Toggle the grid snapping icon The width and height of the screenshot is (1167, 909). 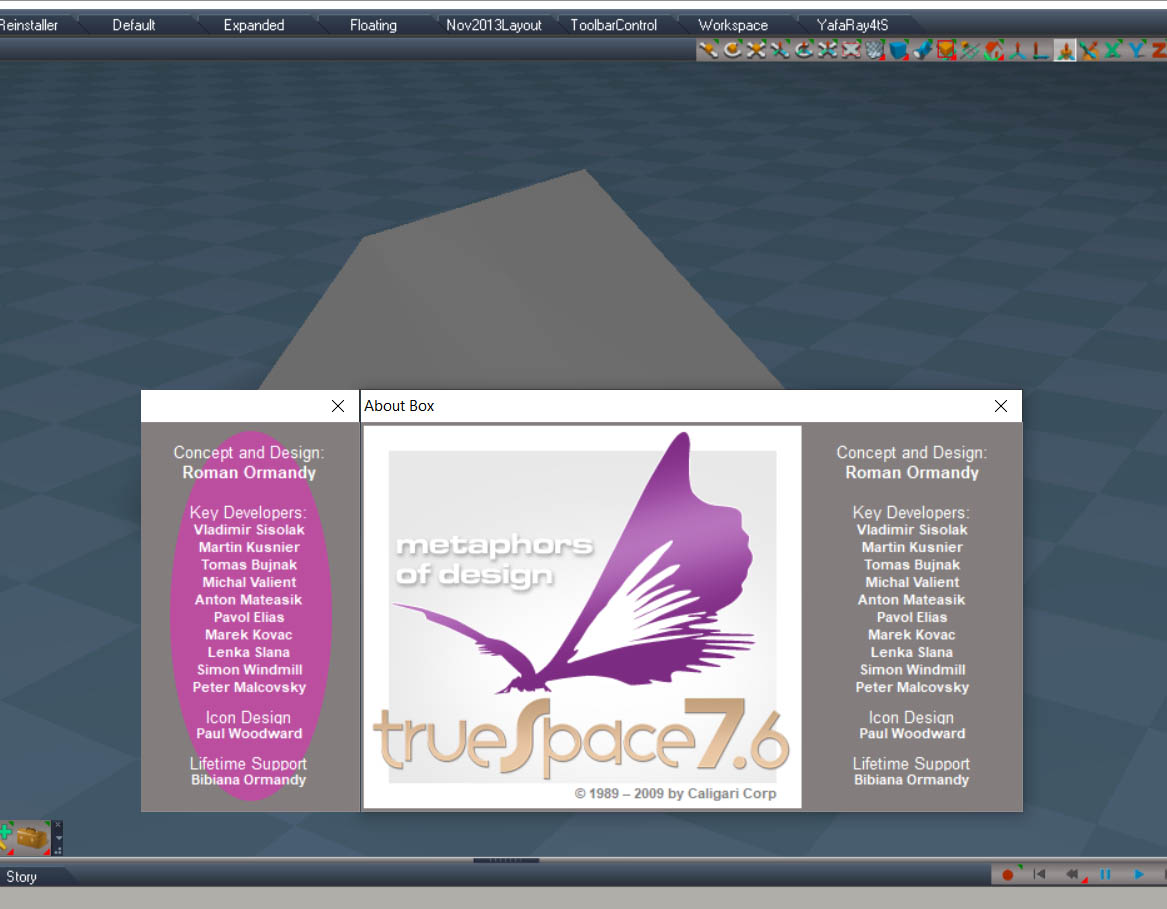click(970, 50)
